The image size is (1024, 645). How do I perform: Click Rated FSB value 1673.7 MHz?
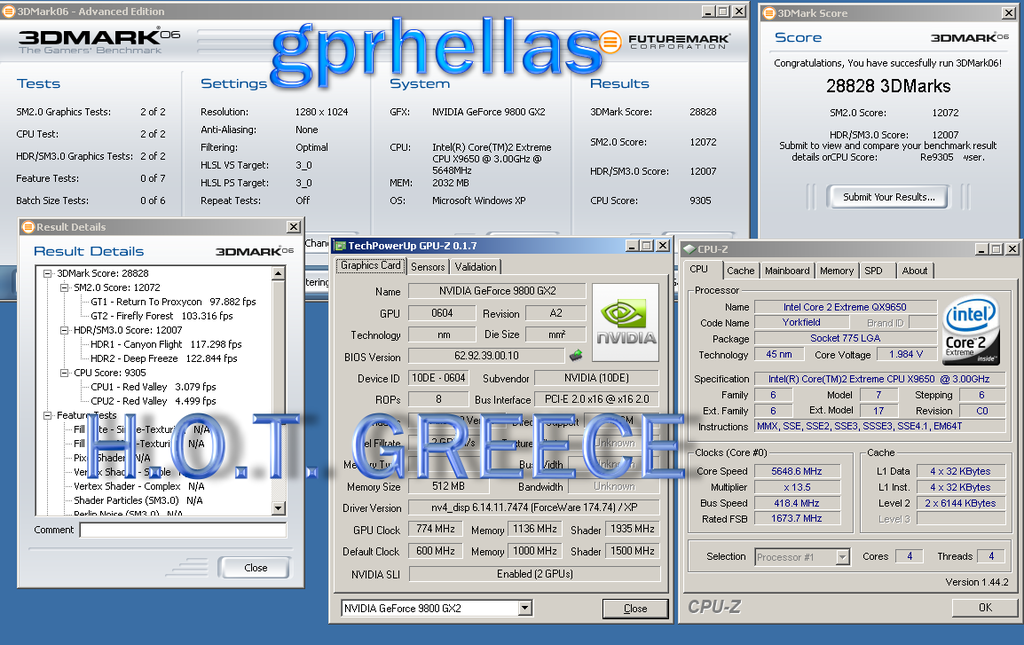point(796,518)
